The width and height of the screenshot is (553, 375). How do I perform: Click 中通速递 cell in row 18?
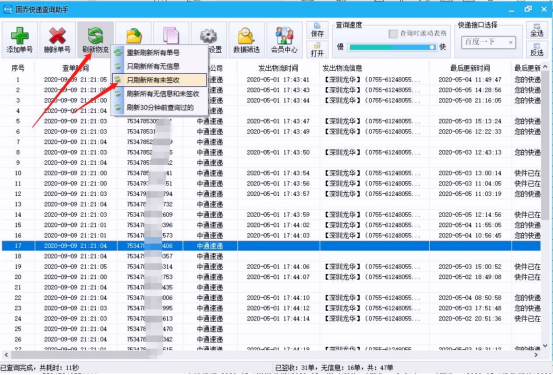210,256
